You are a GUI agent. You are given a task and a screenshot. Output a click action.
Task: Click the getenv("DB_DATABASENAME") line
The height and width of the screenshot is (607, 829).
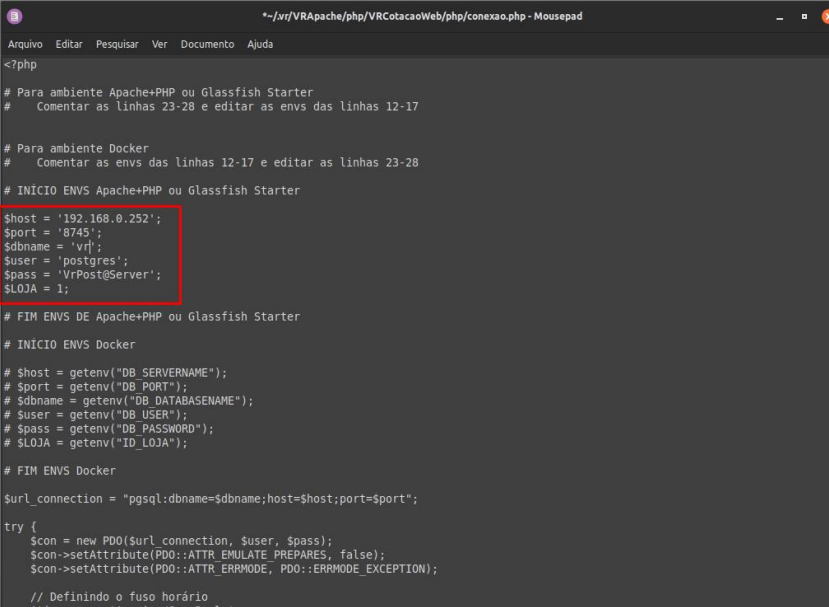(x=129, y=401)
